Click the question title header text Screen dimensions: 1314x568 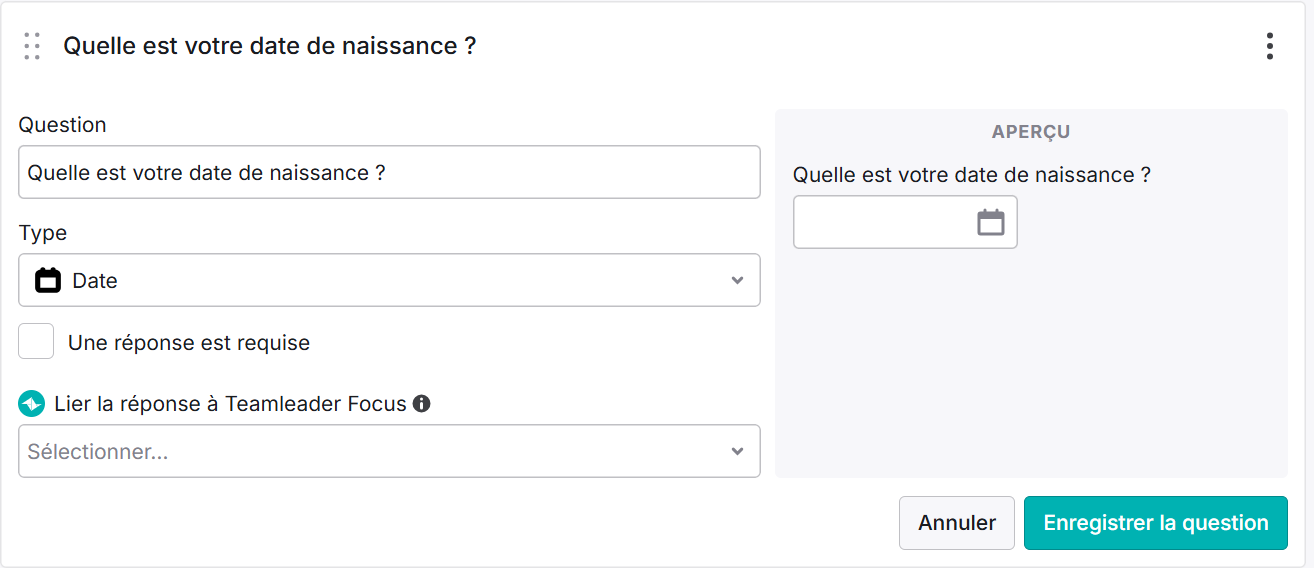click(270, 46)
